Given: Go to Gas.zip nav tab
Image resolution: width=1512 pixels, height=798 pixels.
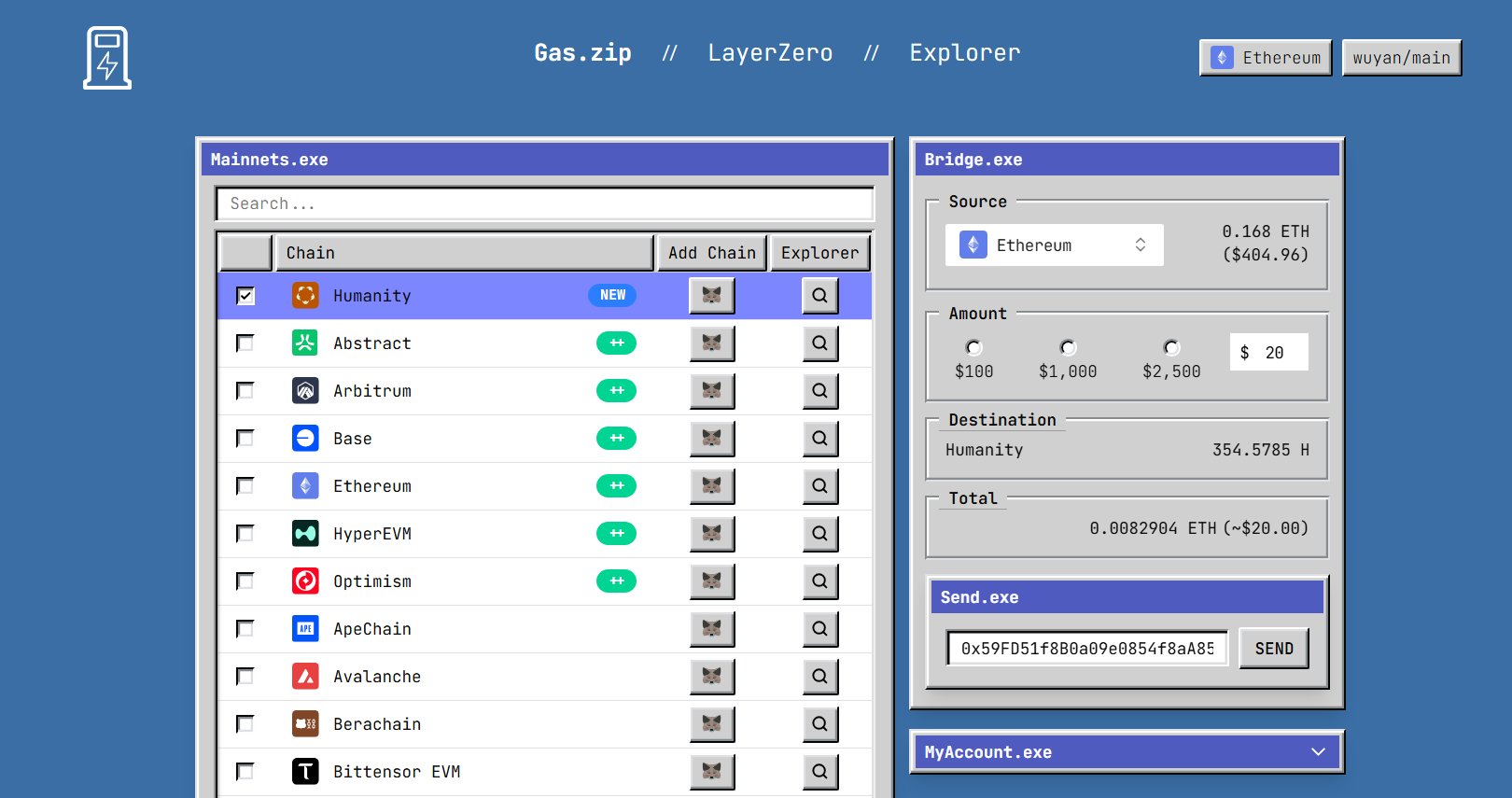Looking at the screenshot, I should 582,53.
